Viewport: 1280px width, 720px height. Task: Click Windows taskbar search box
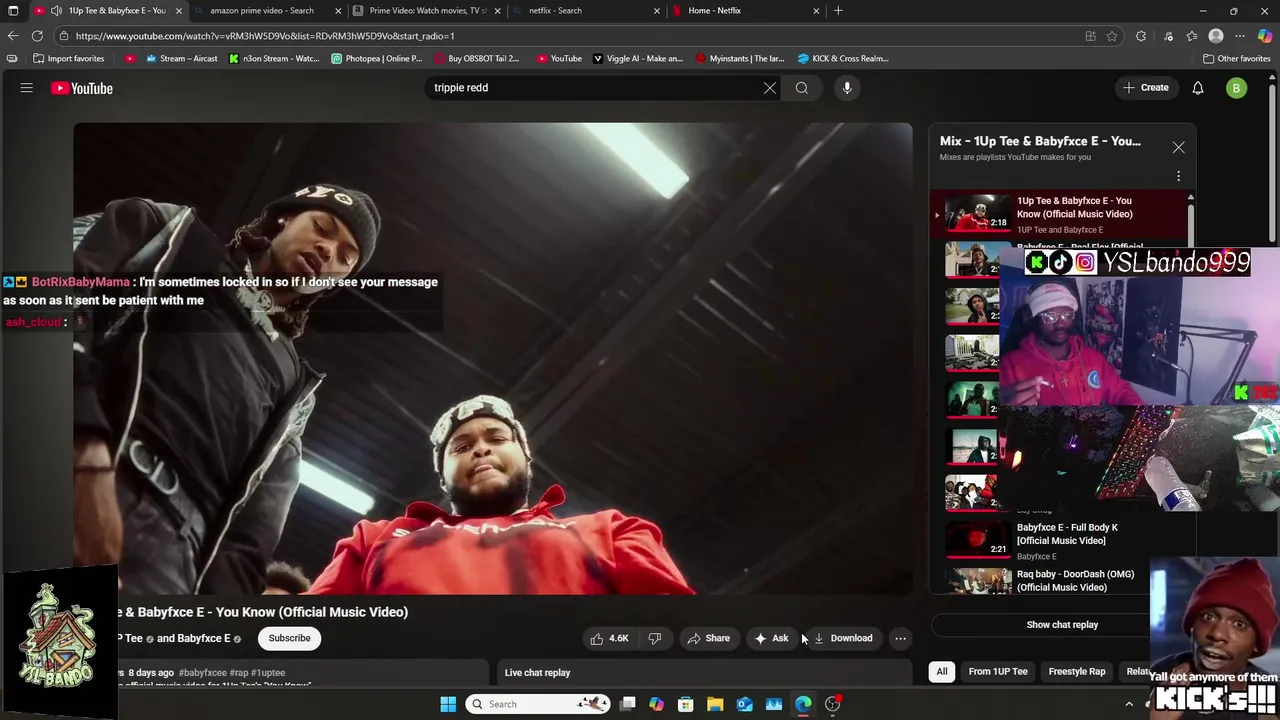[538, 704]
